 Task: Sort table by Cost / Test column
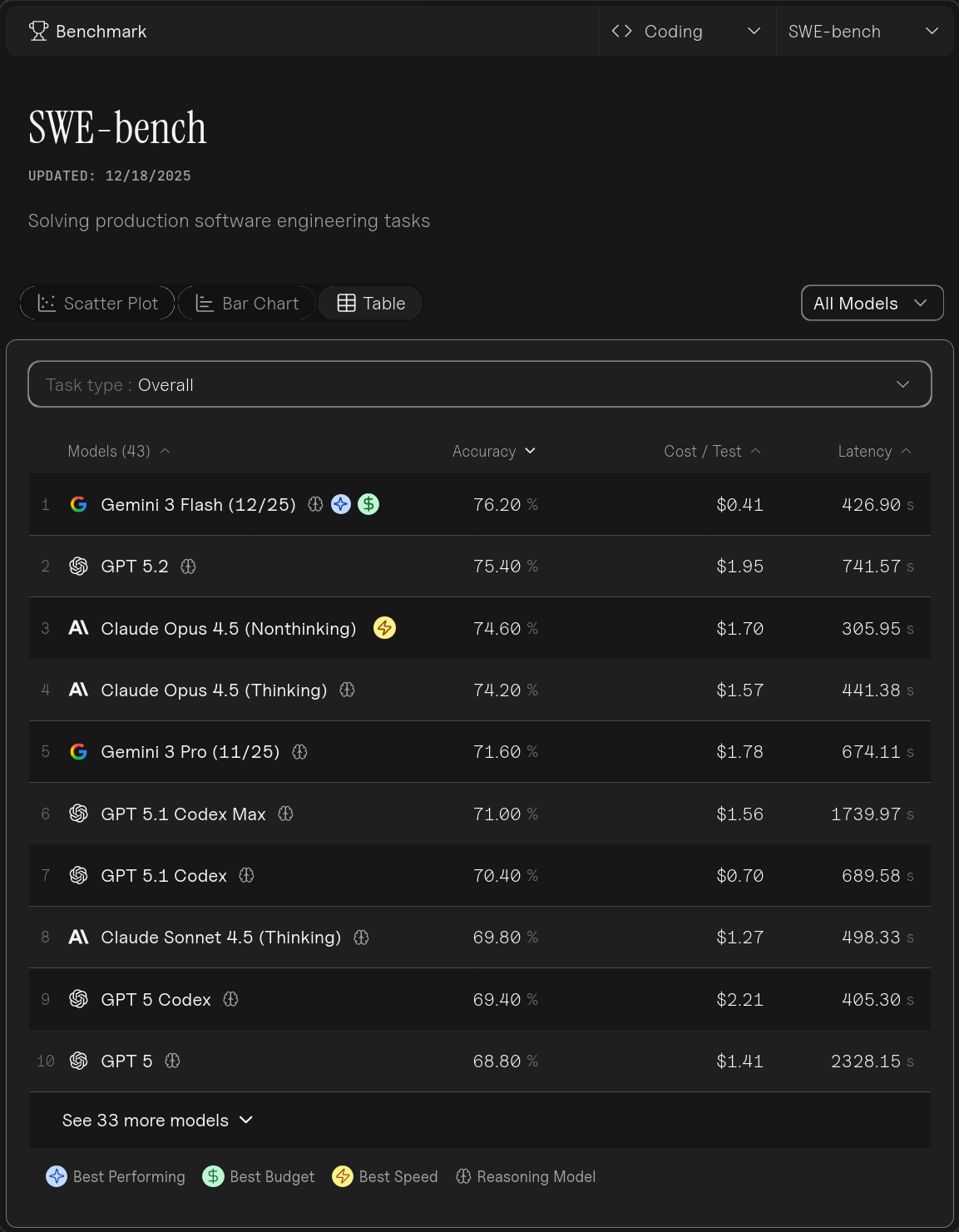point(712,451)
